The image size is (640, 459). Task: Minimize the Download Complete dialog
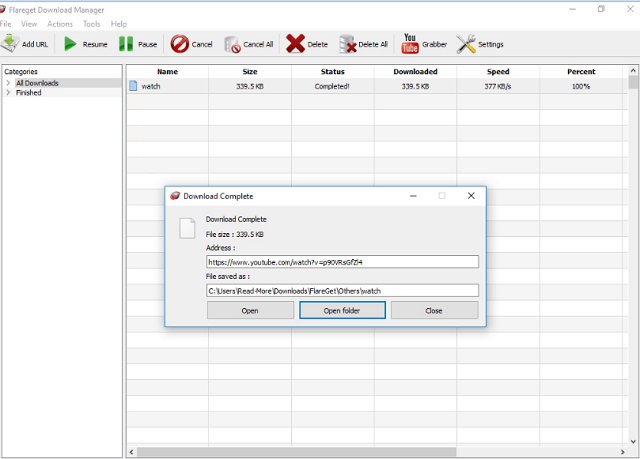tap(413, 196)
